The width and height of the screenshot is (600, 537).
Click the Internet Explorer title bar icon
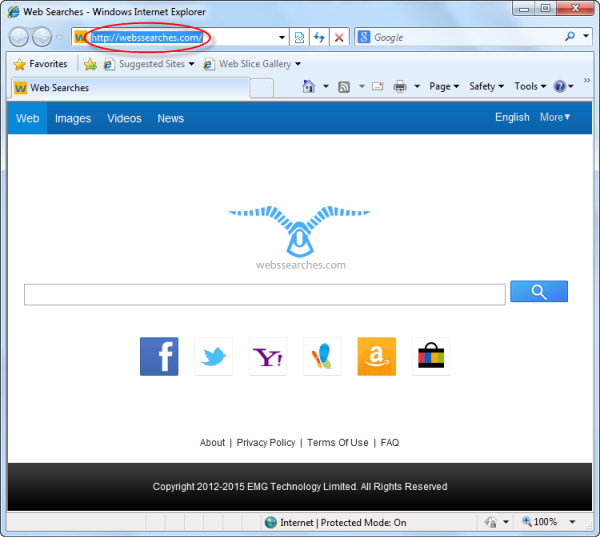coord(13,12)
